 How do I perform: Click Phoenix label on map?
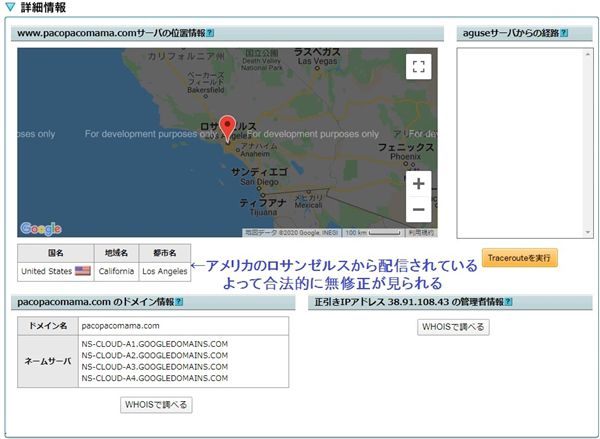coord(405,157)
